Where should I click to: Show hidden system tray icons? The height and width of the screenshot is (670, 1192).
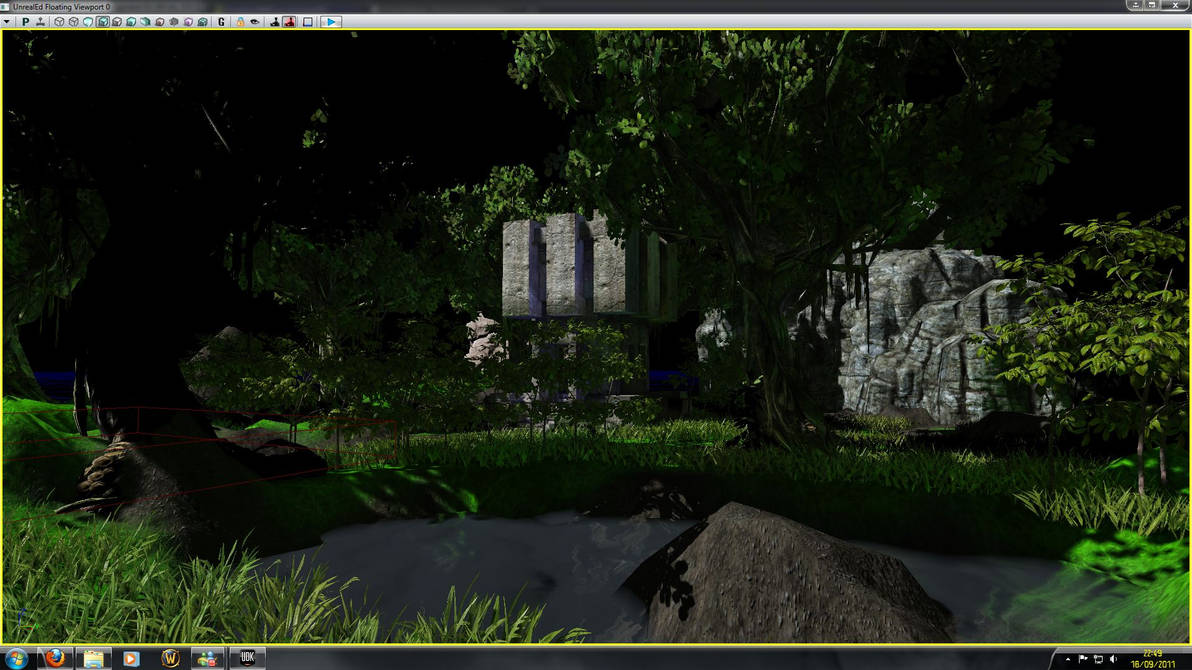click(1067, 659)
